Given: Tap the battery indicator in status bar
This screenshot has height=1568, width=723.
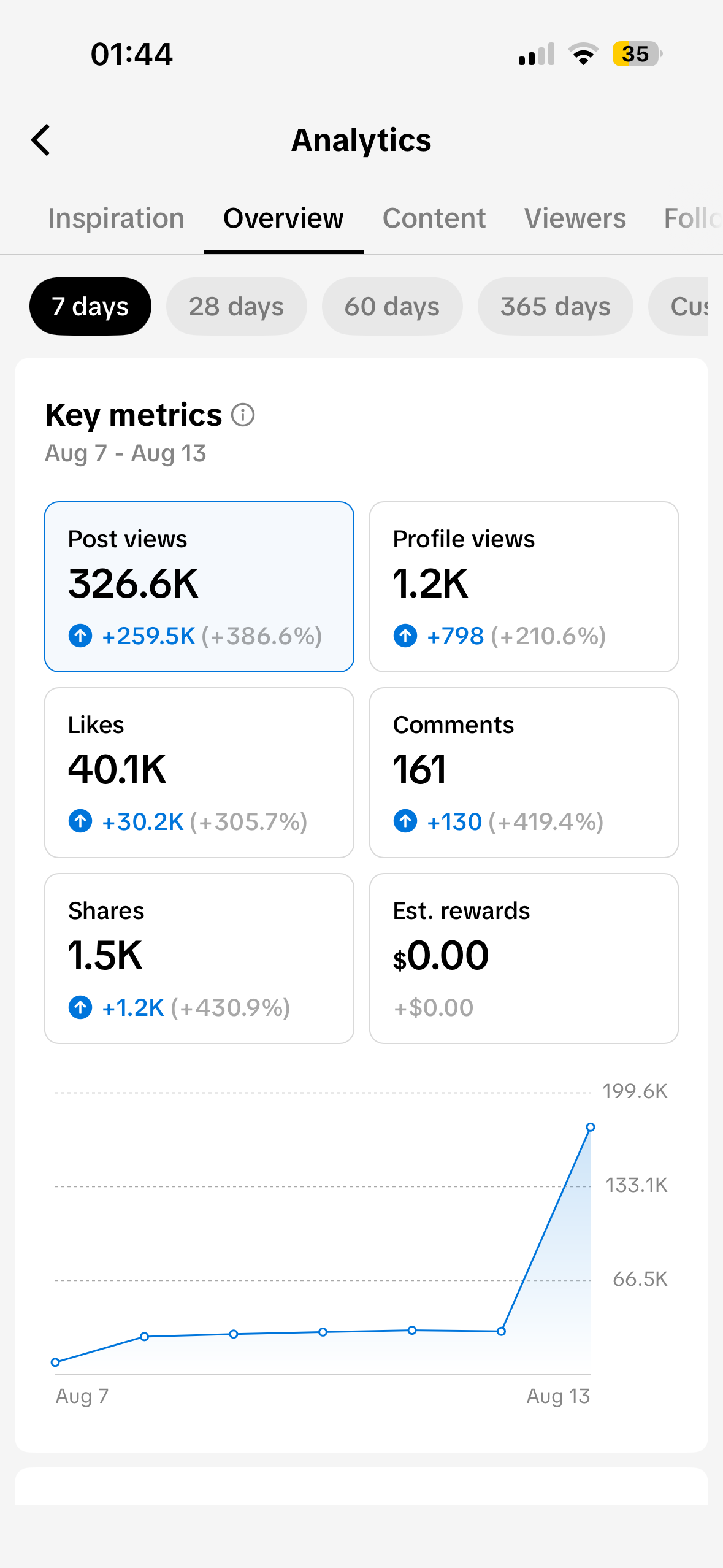Looking at the screenshot, I should tap(637, 54).
